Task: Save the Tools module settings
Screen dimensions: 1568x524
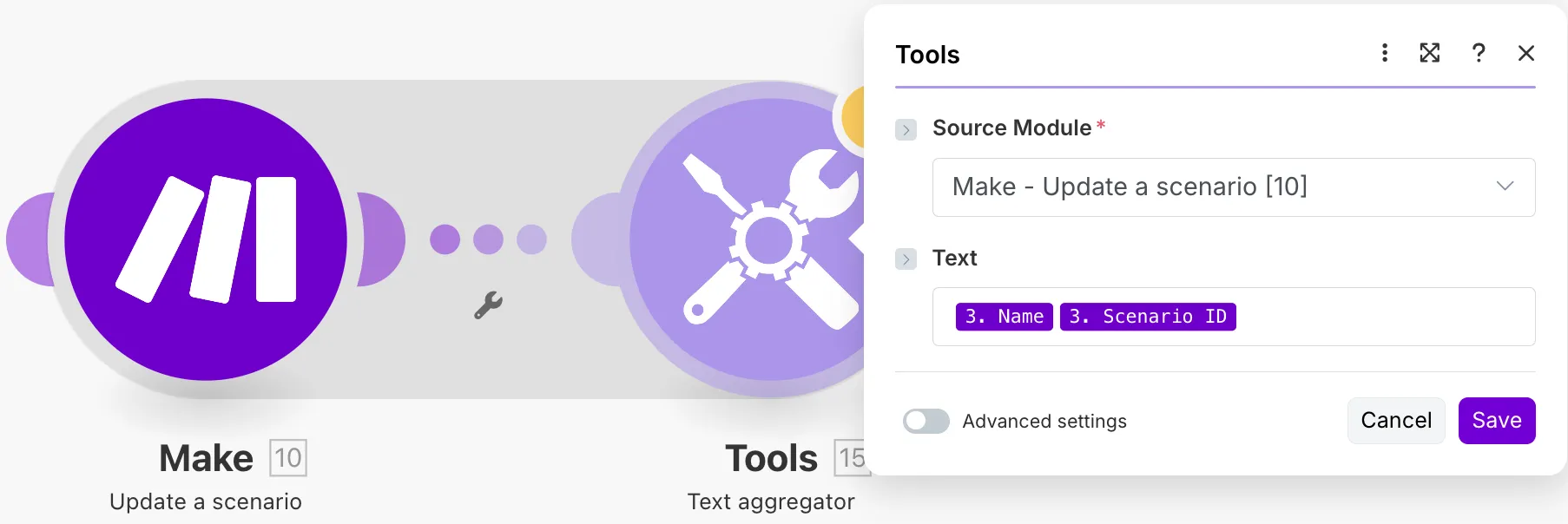Action: coord(1497,421)
